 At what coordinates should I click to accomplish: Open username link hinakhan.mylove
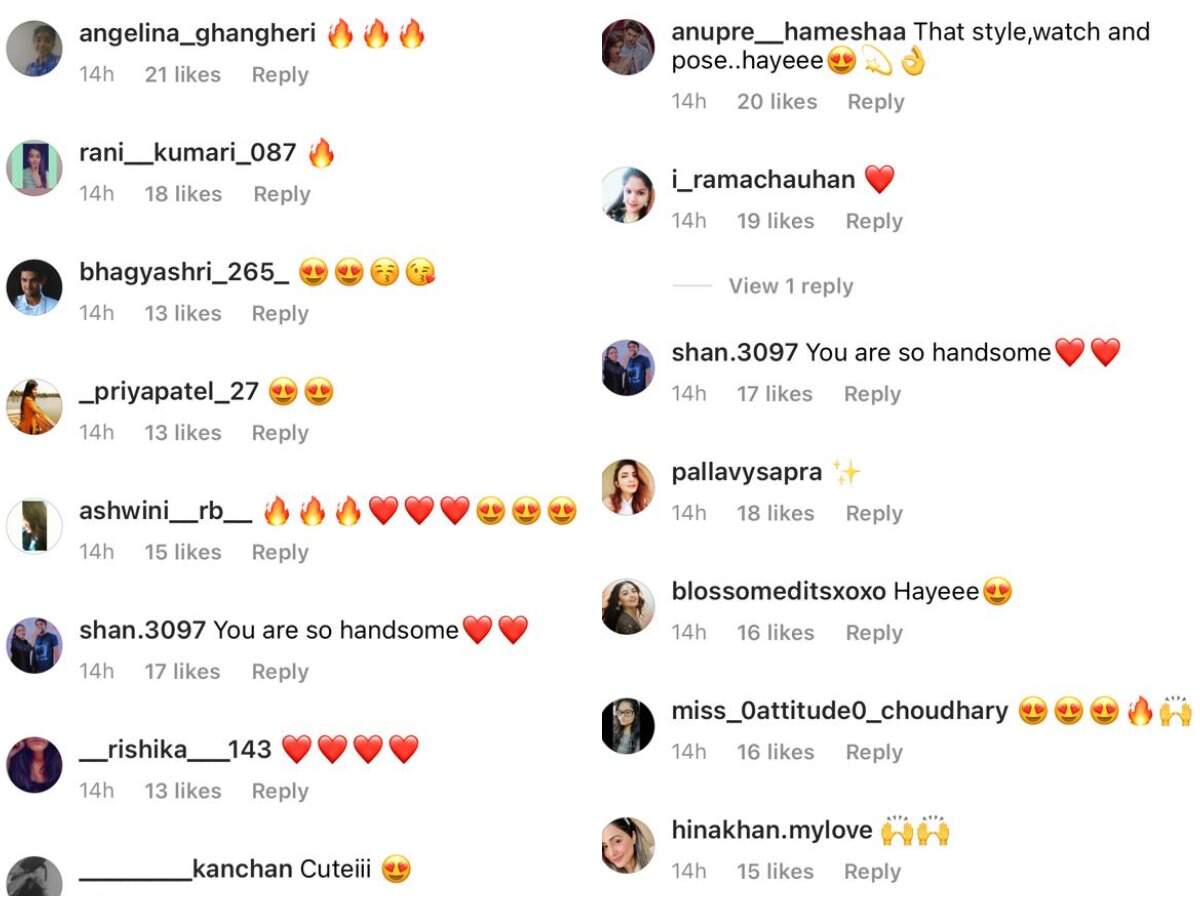point(772,831)
